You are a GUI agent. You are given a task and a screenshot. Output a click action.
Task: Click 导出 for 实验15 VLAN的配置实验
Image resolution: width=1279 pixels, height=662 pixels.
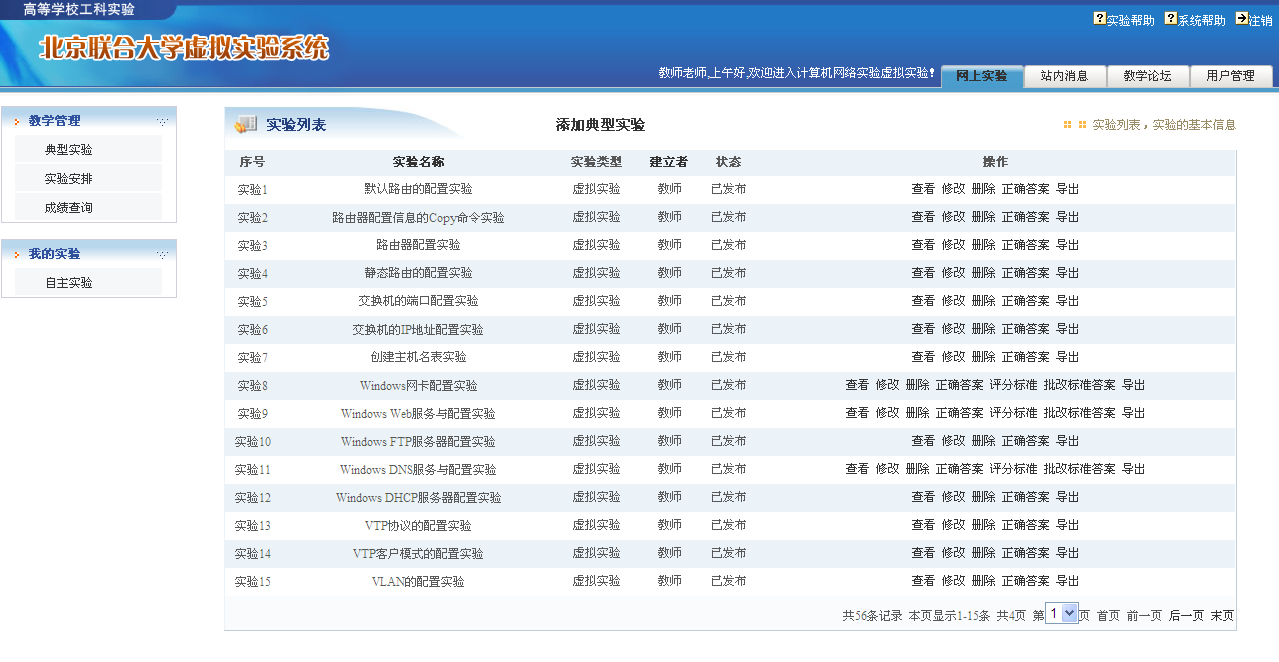pyautogui.click(x=1067, y=581)
